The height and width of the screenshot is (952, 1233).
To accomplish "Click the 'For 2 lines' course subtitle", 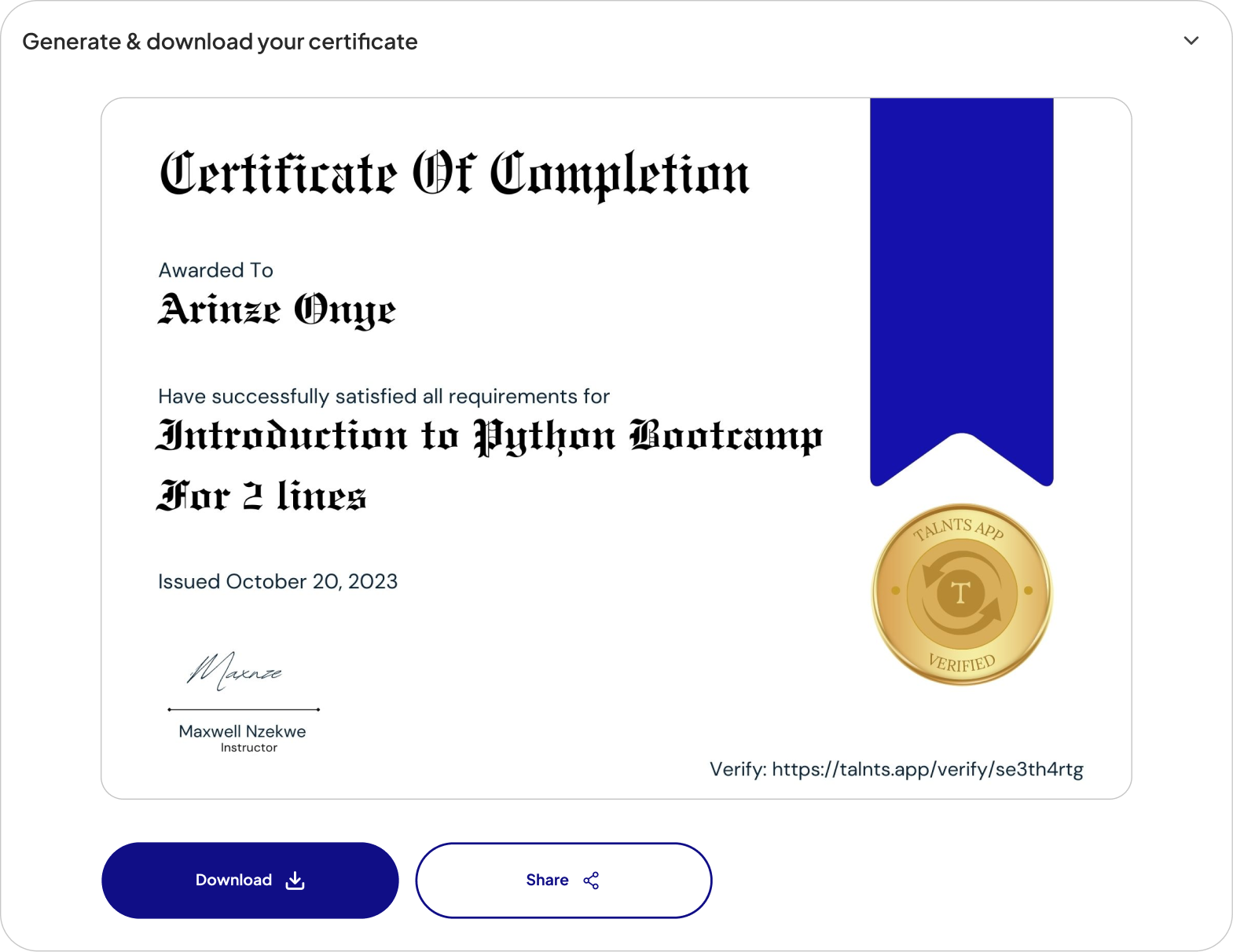I will pos(262,496).
